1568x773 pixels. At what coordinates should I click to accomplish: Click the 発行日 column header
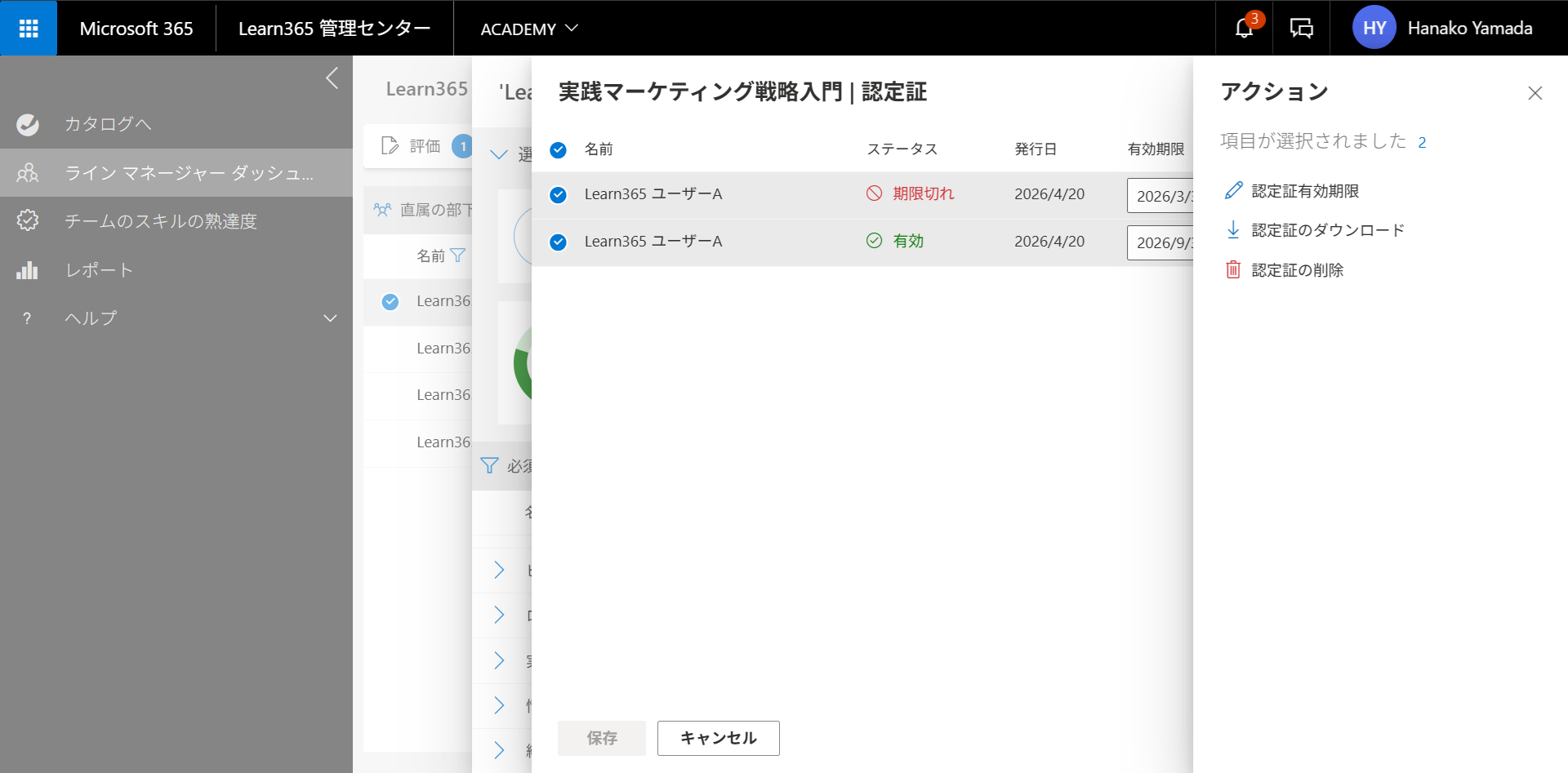[x=1036, y=149]
